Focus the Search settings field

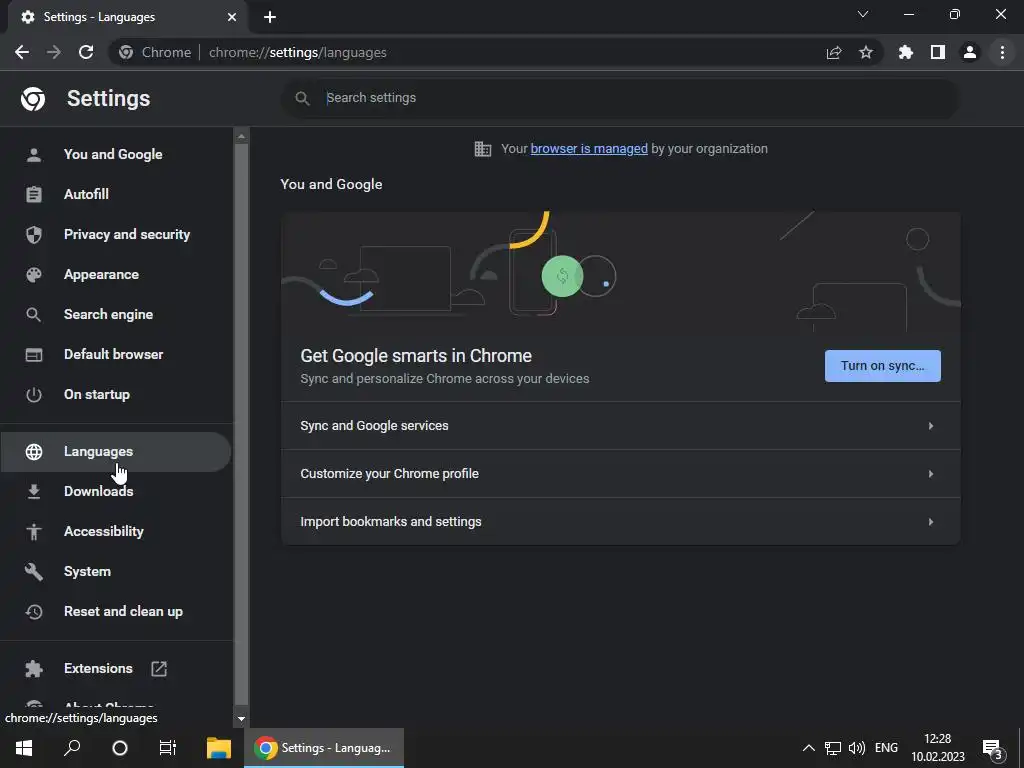[620, 98]
